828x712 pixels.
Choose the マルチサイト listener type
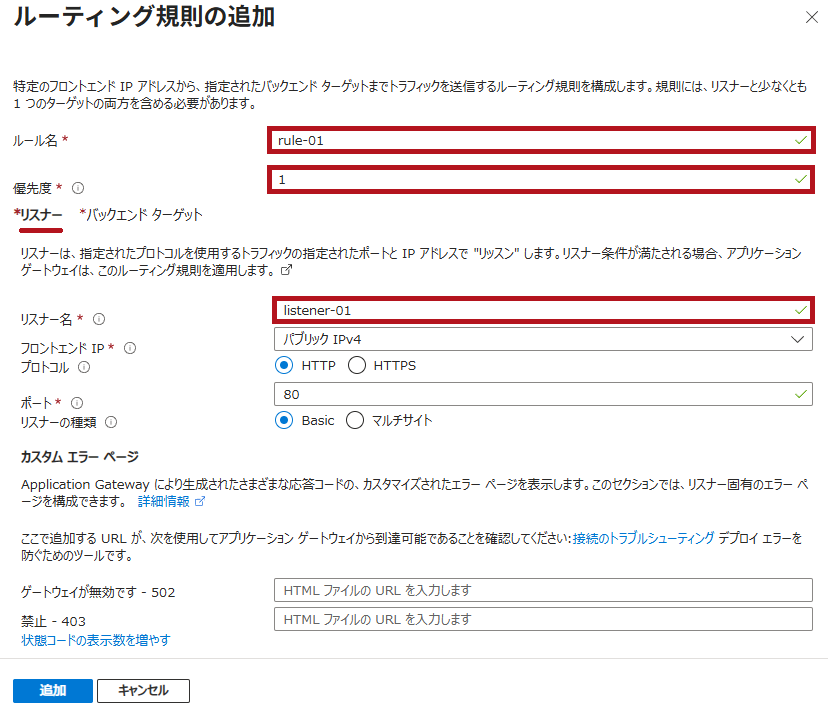(354, 421)
